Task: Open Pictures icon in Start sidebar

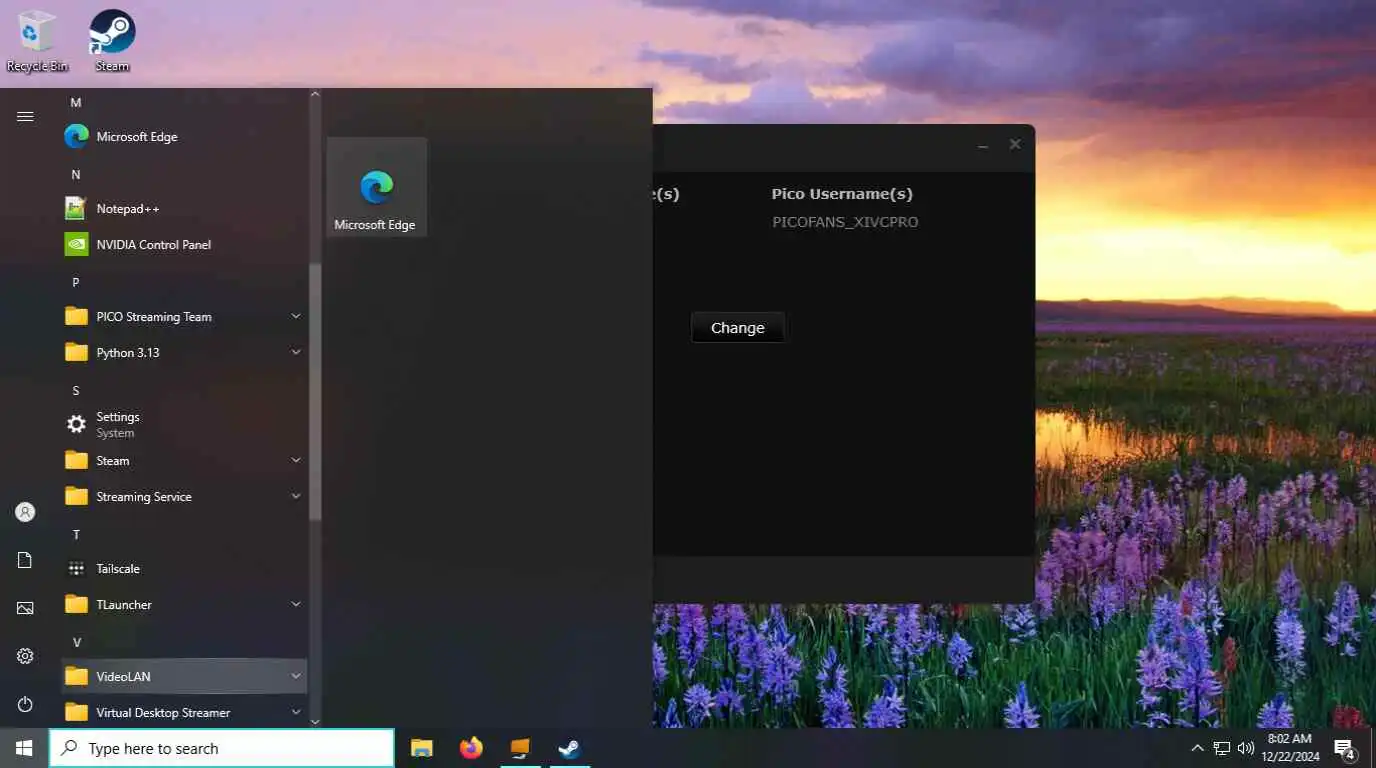Action: [25, 608]
